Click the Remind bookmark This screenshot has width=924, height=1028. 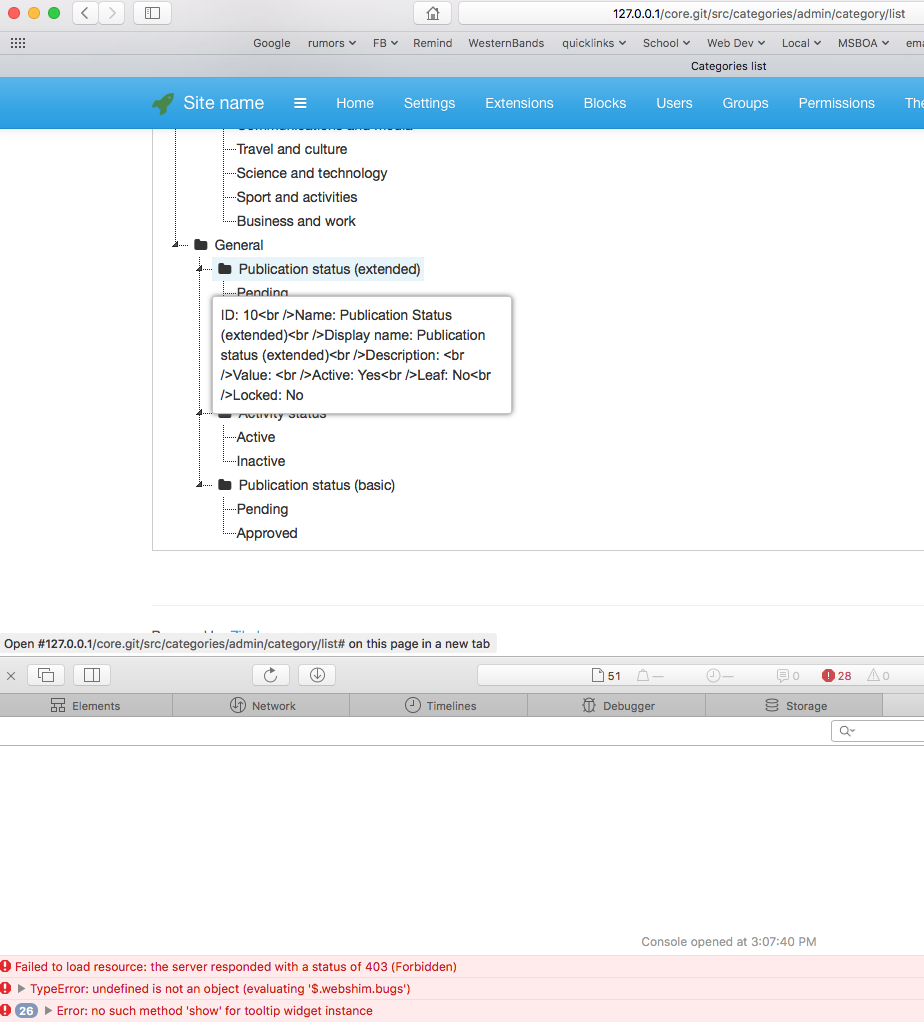coord(432,43)
